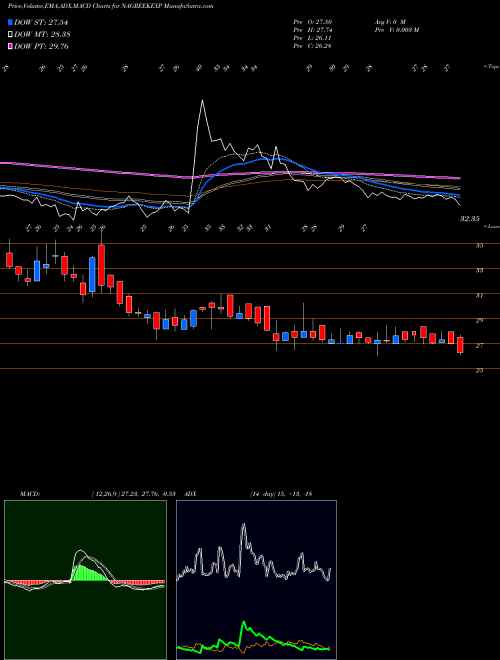This screenshot has width=500, height=660.
Task: Click the white price line spike peak
Action: click(202, 101)
